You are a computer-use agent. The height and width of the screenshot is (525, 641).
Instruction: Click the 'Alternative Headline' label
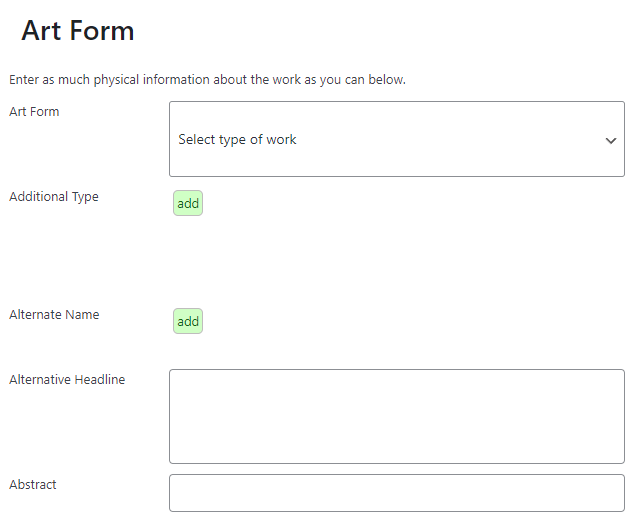click(67, 380)
